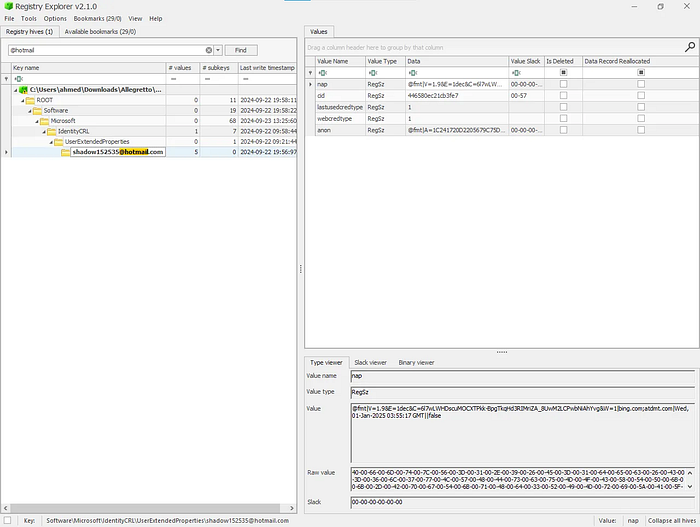This screenshot has width=700, height=527.
Task: Select the UserExtendedProperties folder icon
Action: point(58,142)
